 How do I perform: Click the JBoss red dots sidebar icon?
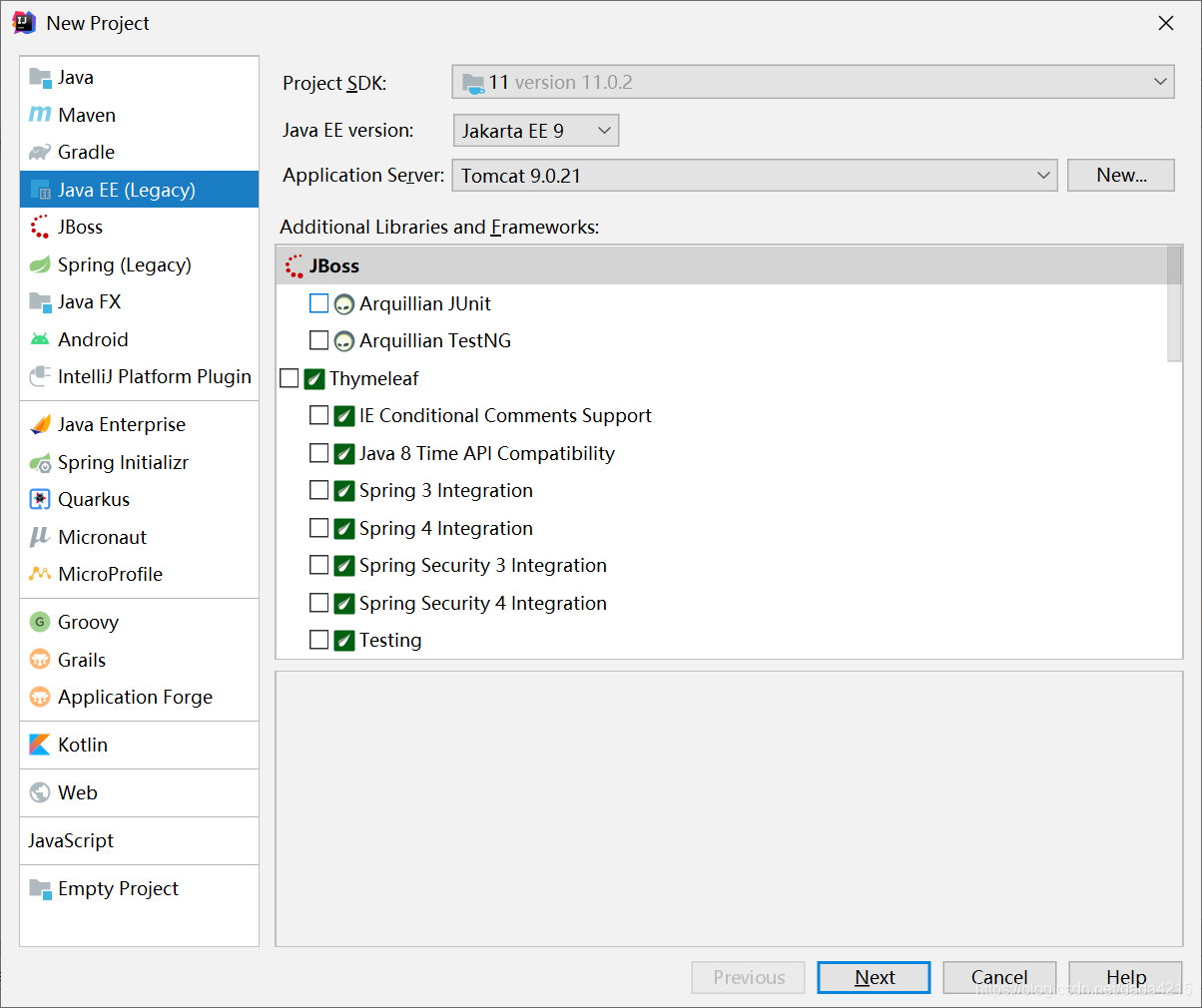coord(40,228)
